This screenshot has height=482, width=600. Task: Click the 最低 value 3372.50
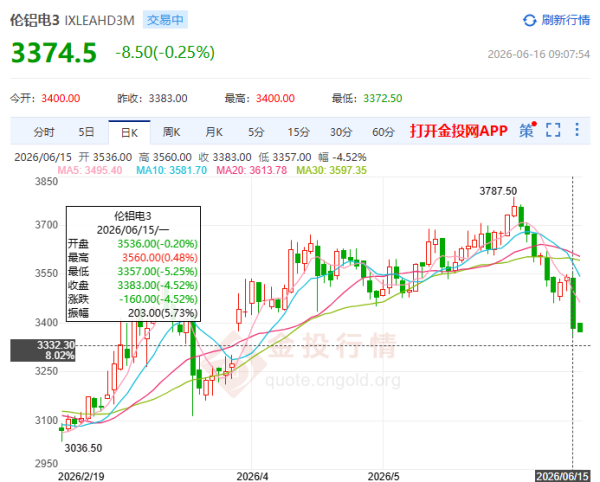click(x=383, y=98)
